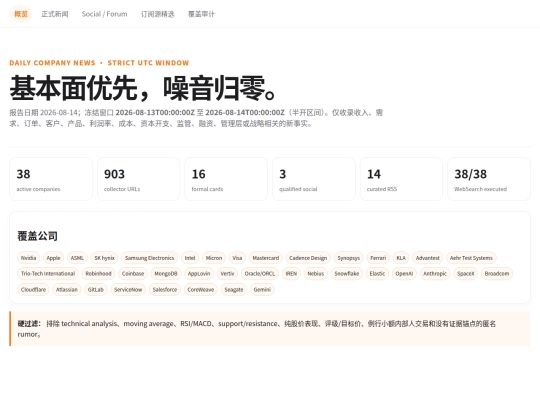Select the Nvidia company chip
This screenshot has width=540, height=405.
(28, 258)
